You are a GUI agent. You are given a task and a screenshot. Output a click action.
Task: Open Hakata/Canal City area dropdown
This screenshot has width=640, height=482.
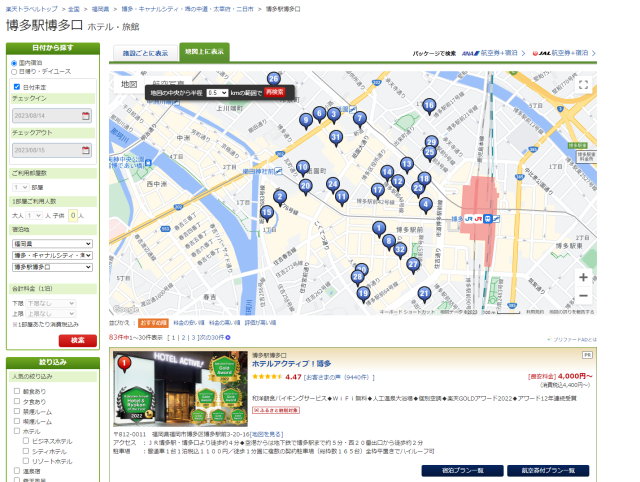pyautogui.click(x=52, y=255)
